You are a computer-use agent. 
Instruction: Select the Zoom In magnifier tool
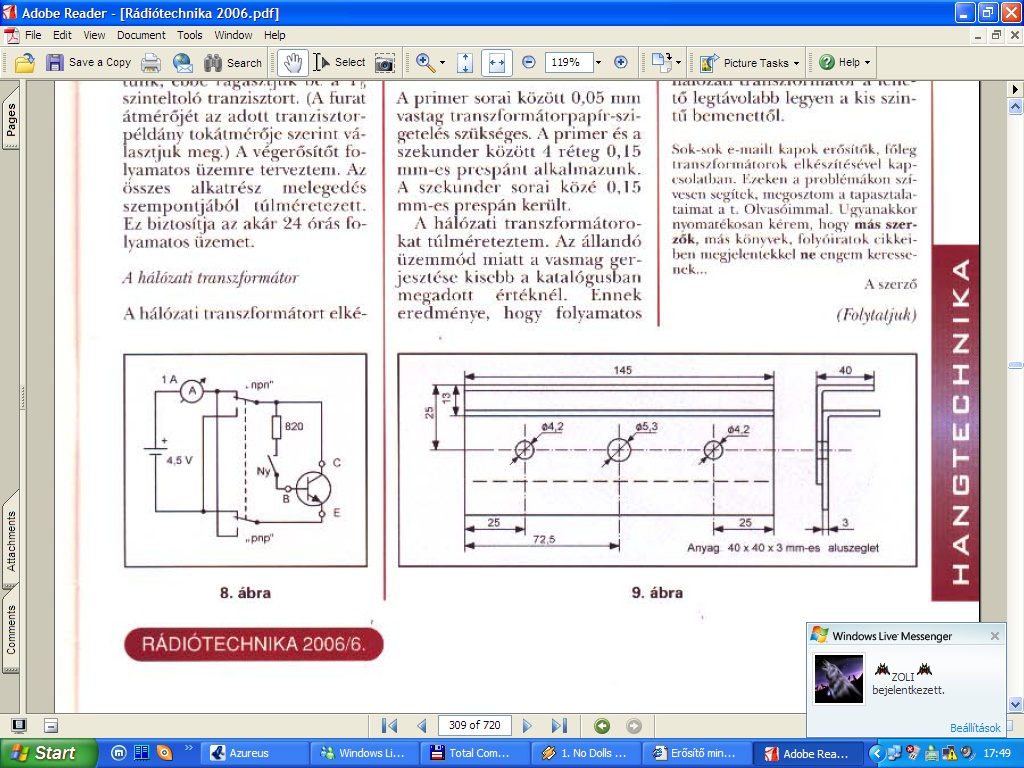425,63
